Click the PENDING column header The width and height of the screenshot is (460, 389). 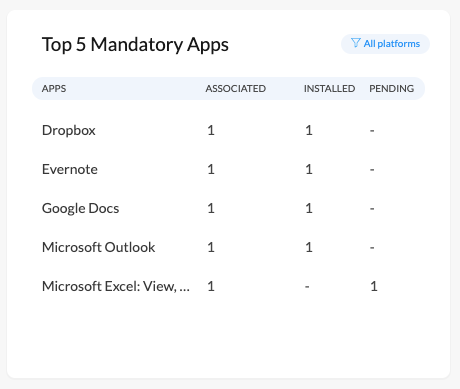tap(391, 89)
